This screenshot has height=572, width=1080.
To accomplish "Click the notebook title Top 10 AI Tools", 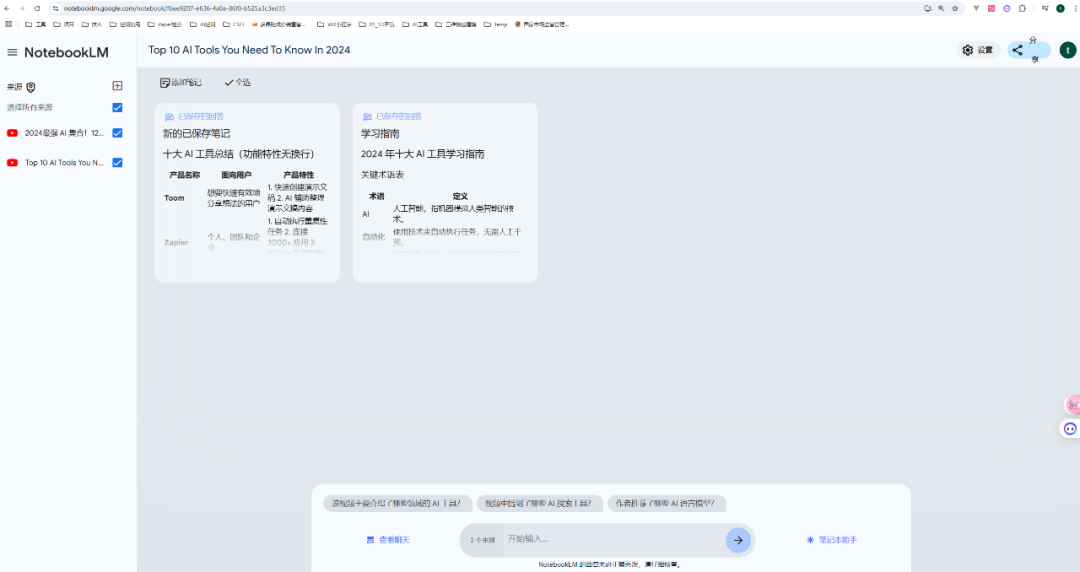I will (x=249, y=50).
